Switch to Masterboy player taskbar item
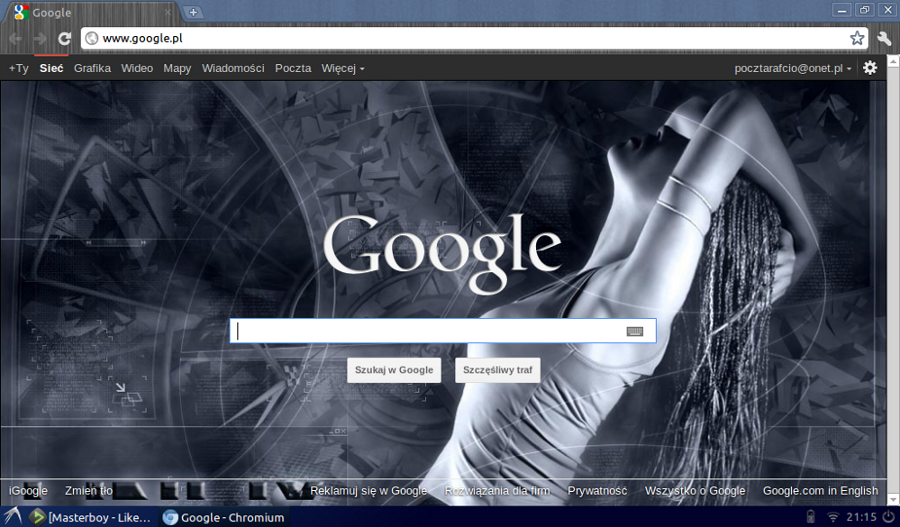The height and width of the screenshot is (527, 900). point(91,517)
